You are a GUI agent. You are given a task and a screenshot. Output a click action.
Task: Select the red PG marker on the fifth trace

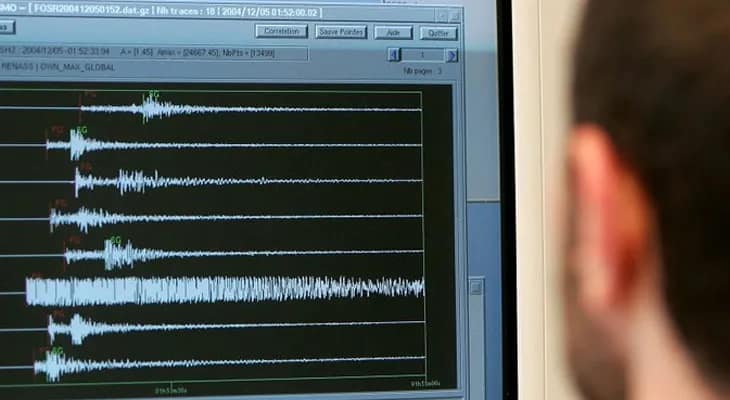tap(74, 240)
